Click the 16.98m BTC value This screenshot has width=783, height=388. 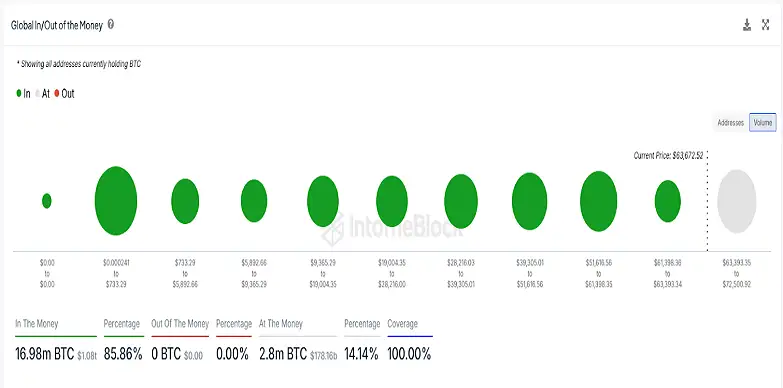[x=44, y=355]
